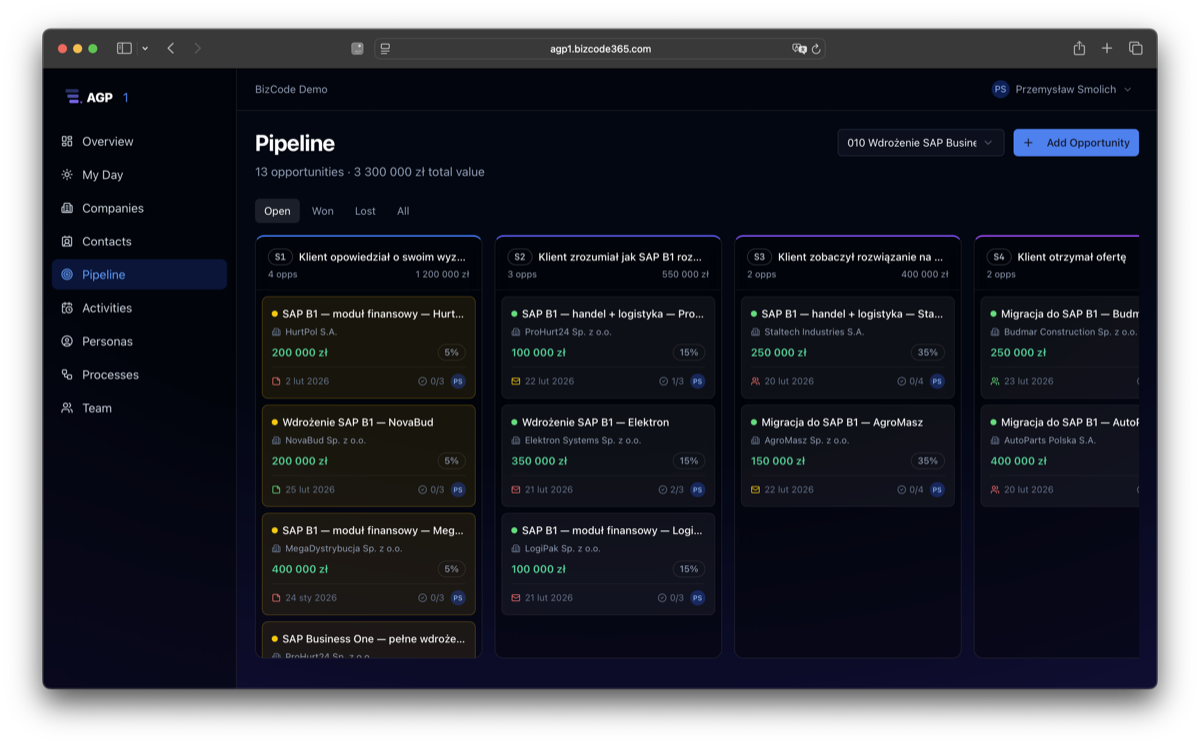Click the 35% probability badge on Staltech card
The image size is (1200, 745).
pyautogui.click(x=927, y=352)
